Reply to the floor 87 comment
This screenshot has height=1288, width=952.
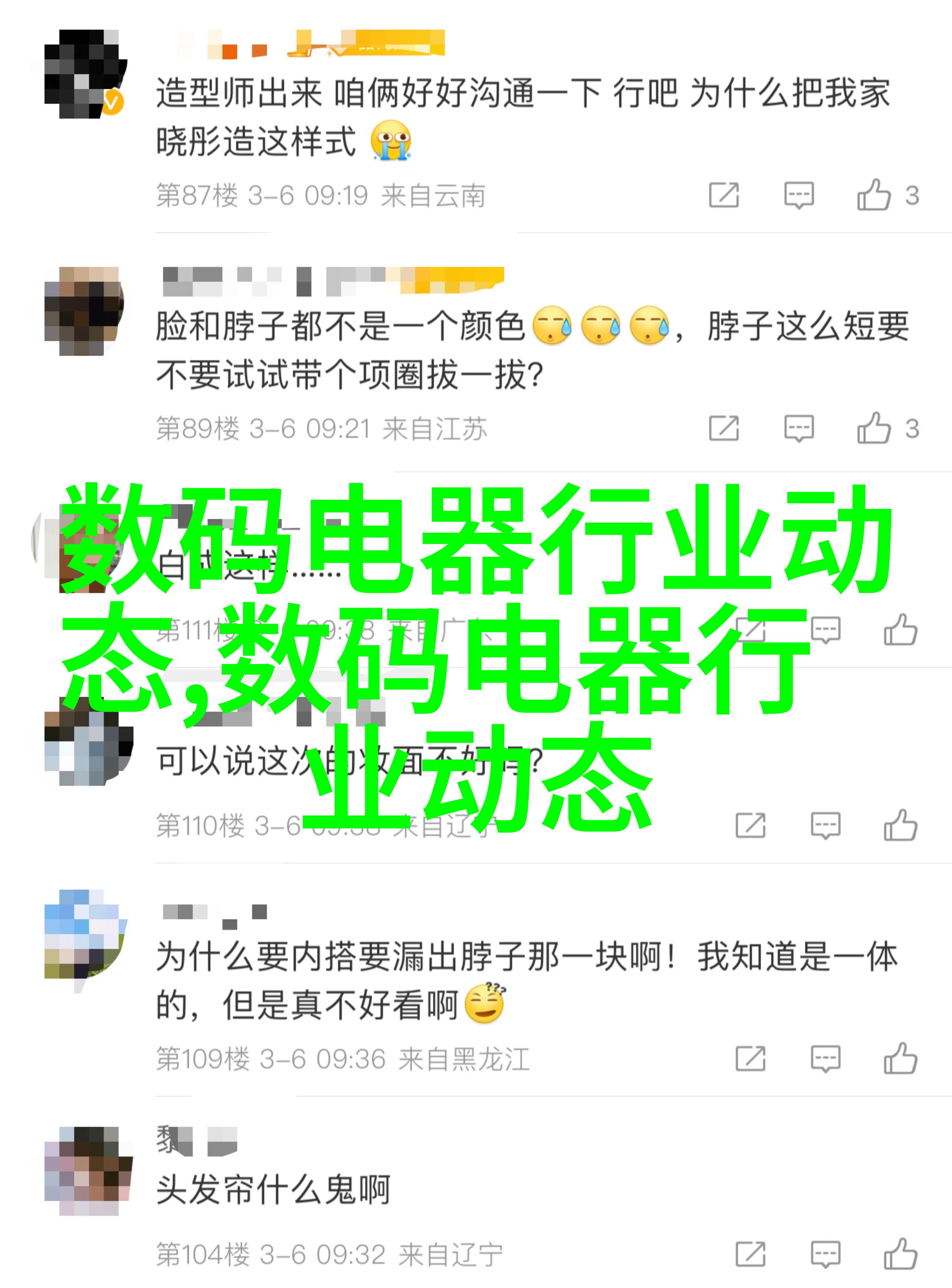pyautogui.click(x=799, y=195)
